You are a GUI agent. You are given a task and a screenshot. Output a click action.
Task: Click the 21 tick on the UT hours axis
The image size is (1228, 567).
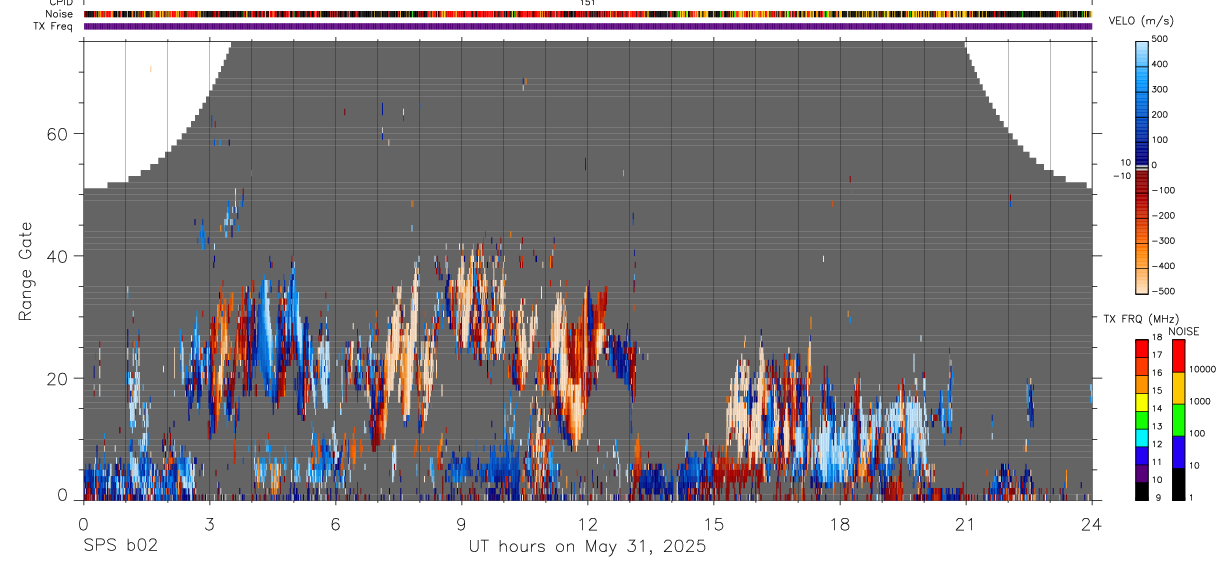point(966,523)
